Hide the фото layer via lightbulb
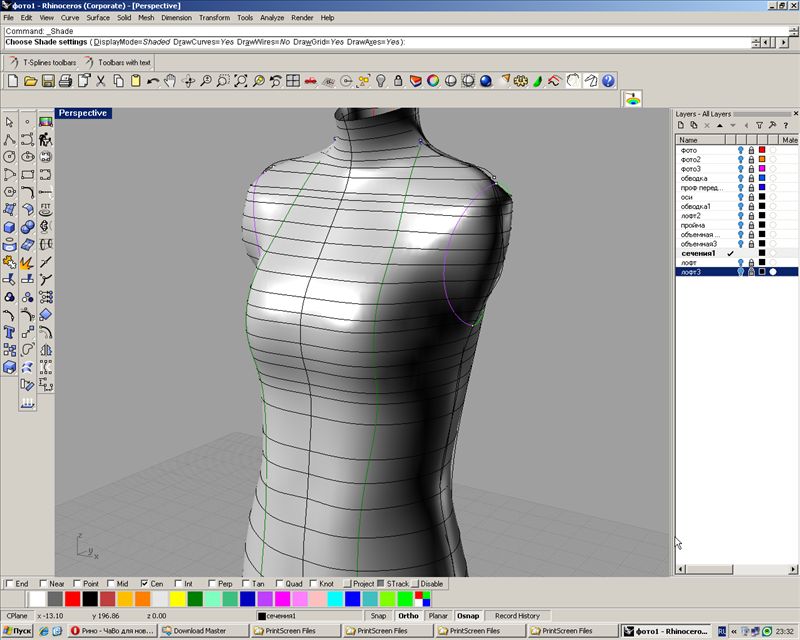The image size is (800, 640). coord(741,150)
